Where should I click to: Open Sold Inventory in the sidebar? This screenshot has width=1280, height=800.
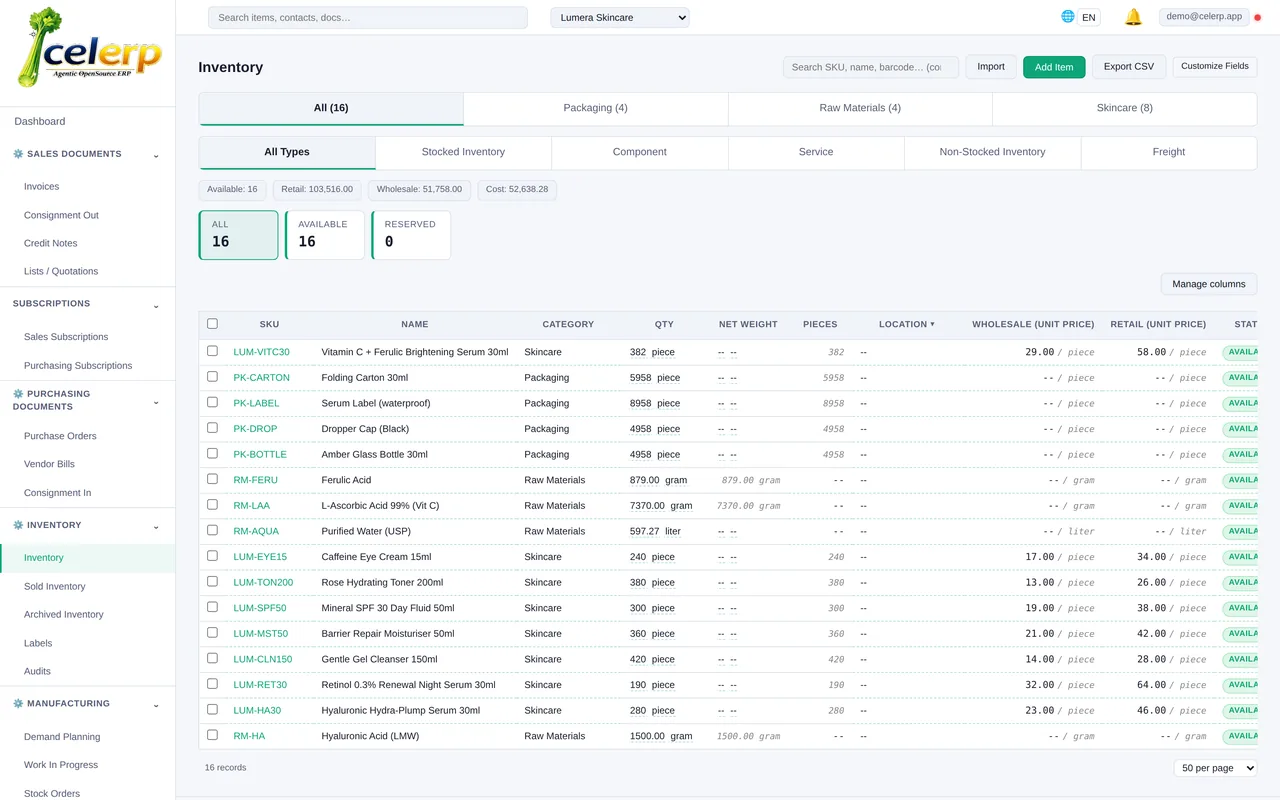(x=55, y=587)
